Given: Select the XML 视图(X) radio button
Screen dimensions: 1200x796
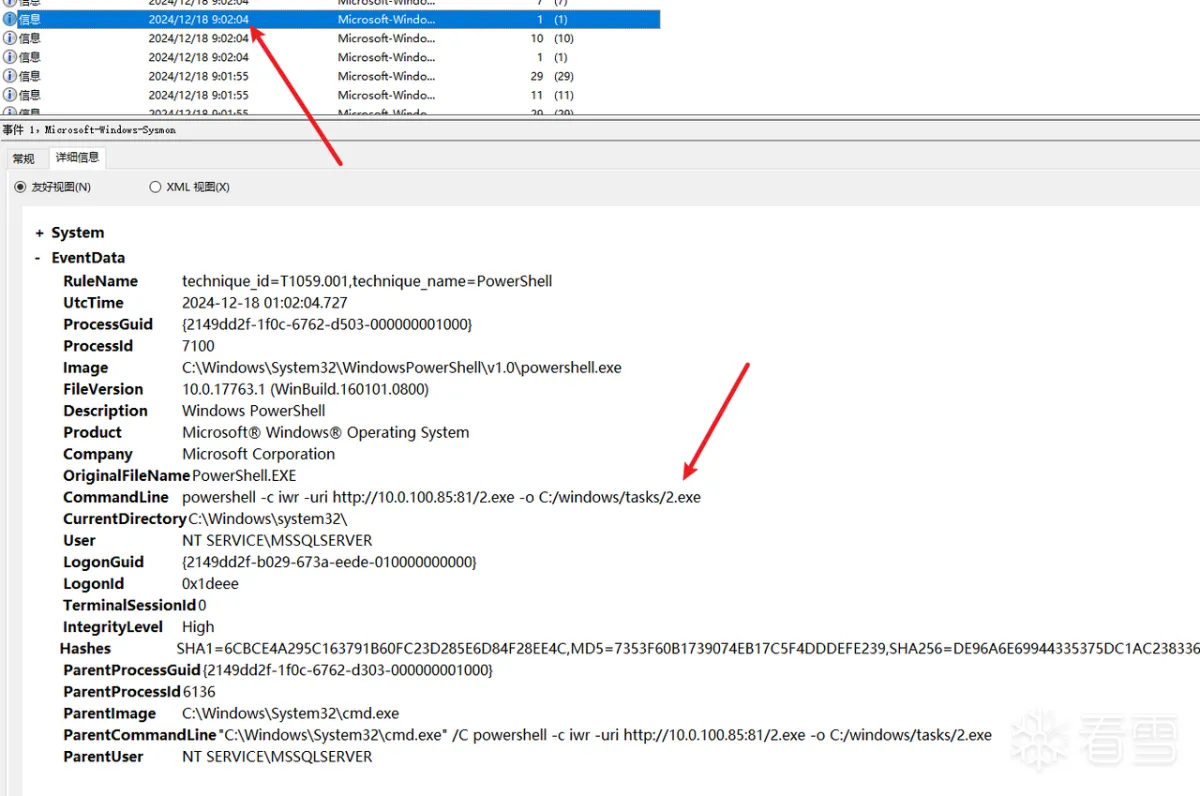Looking at the screenshot, I should pos(155,187).
